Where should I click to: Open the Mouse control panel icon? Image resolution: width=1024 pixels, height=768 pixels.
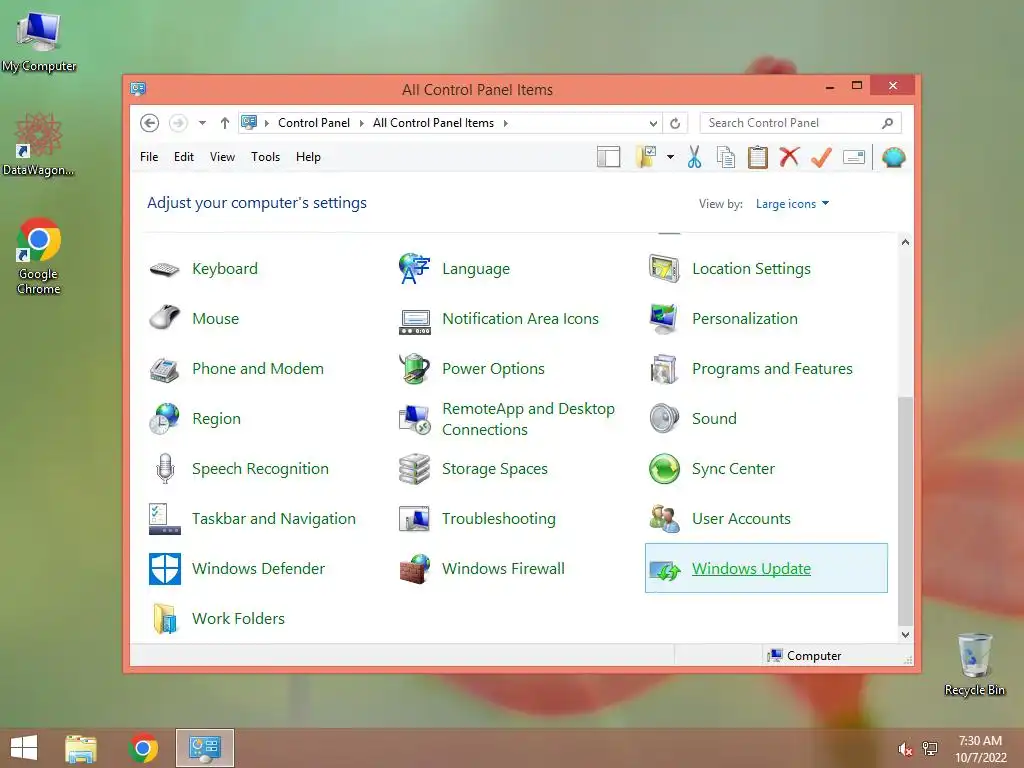(164, 319)
